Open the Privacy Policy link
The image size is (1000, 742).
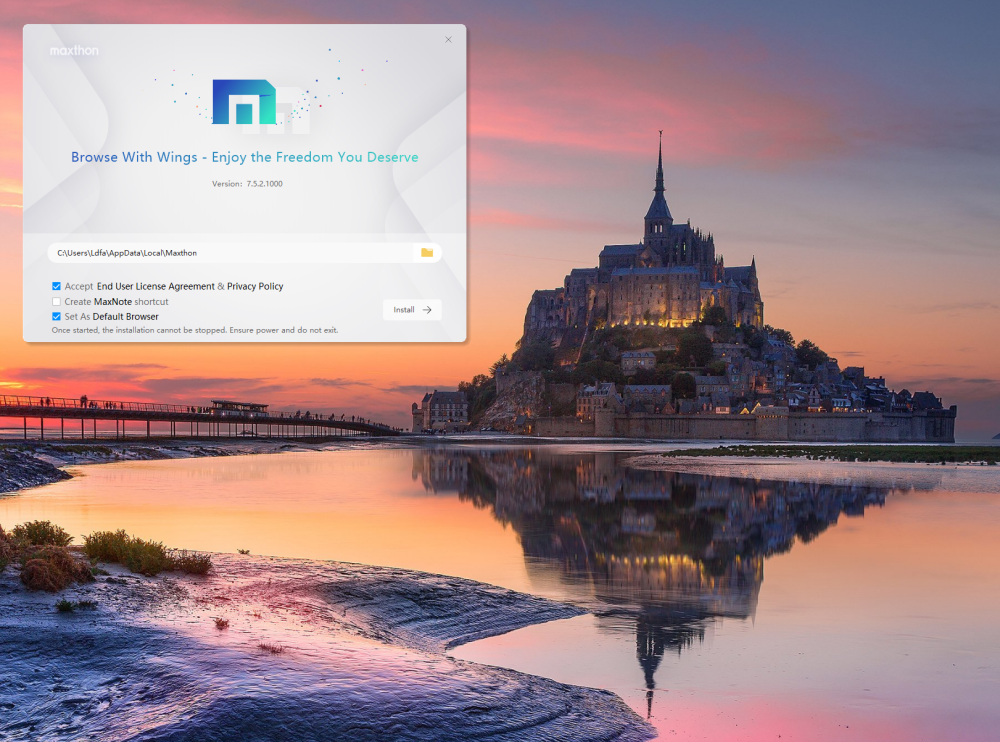pyautogui.click(x=255, y=286)
